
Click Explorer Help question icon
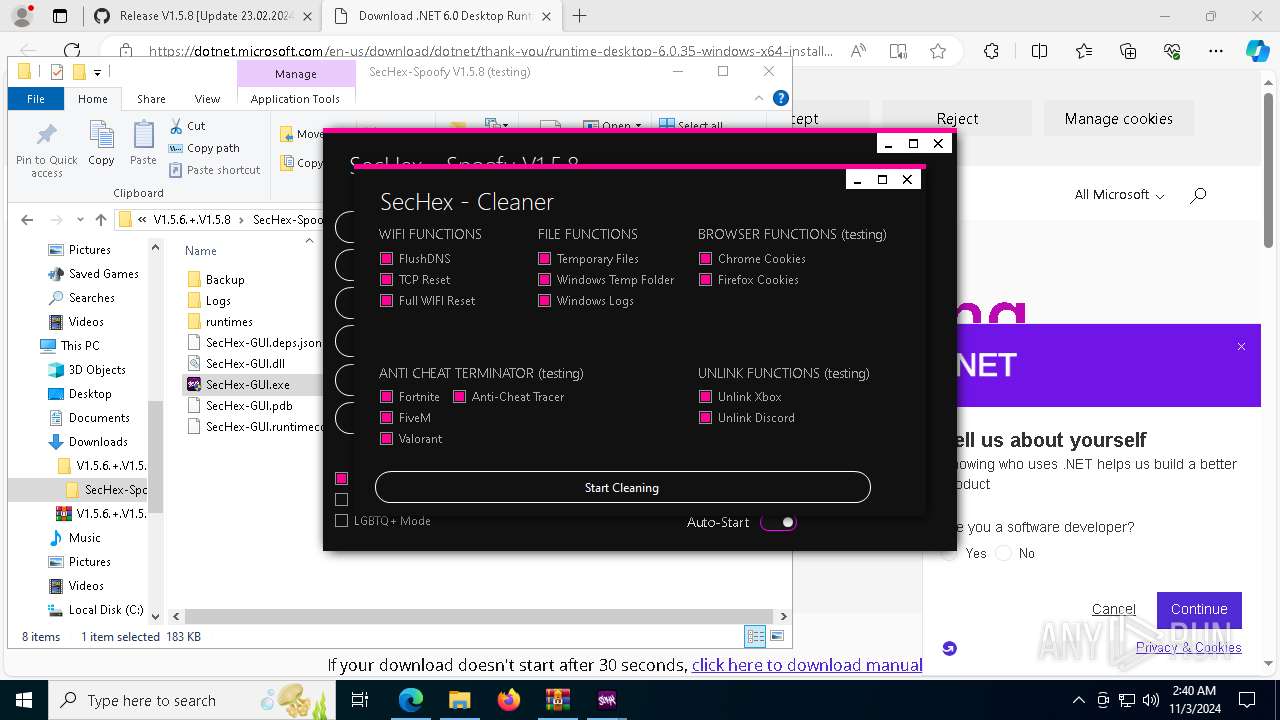tap(781, 98)
